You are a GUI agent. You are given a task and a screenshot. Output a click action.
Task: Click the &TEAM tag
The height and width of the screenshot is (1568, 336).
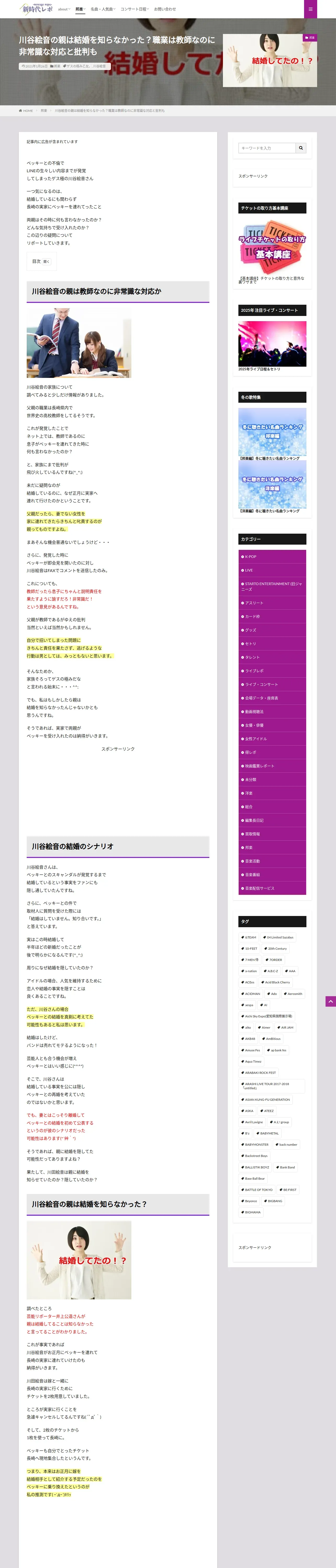click(x=249, y=937)
